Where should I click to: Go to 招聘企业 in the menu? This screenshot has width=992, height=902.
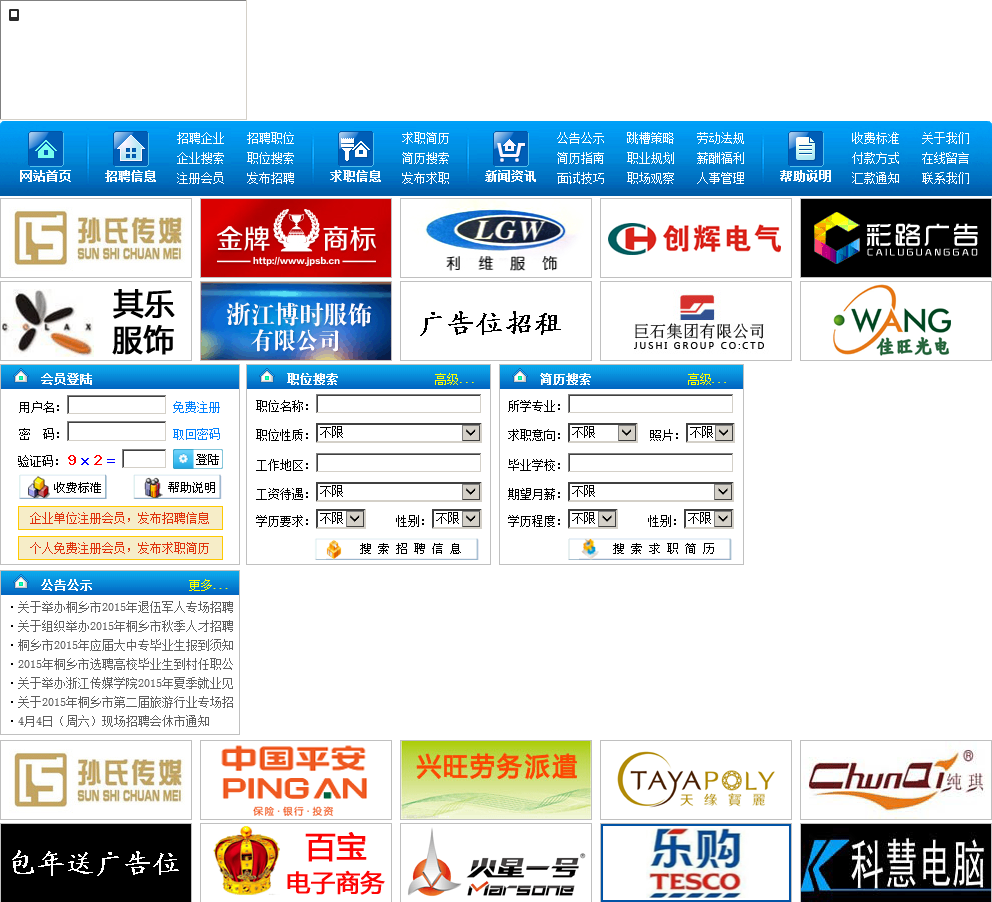click(201, 139)
